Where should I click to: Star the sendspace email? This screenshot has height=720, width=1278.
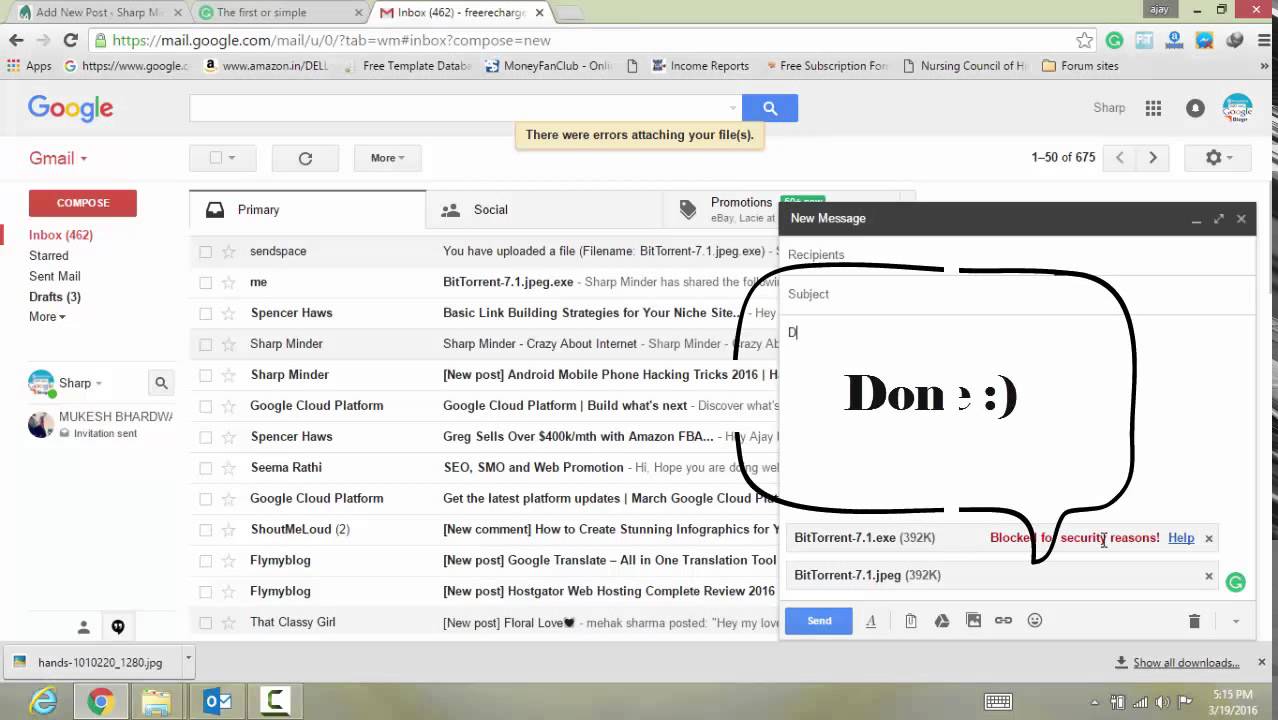228,251
